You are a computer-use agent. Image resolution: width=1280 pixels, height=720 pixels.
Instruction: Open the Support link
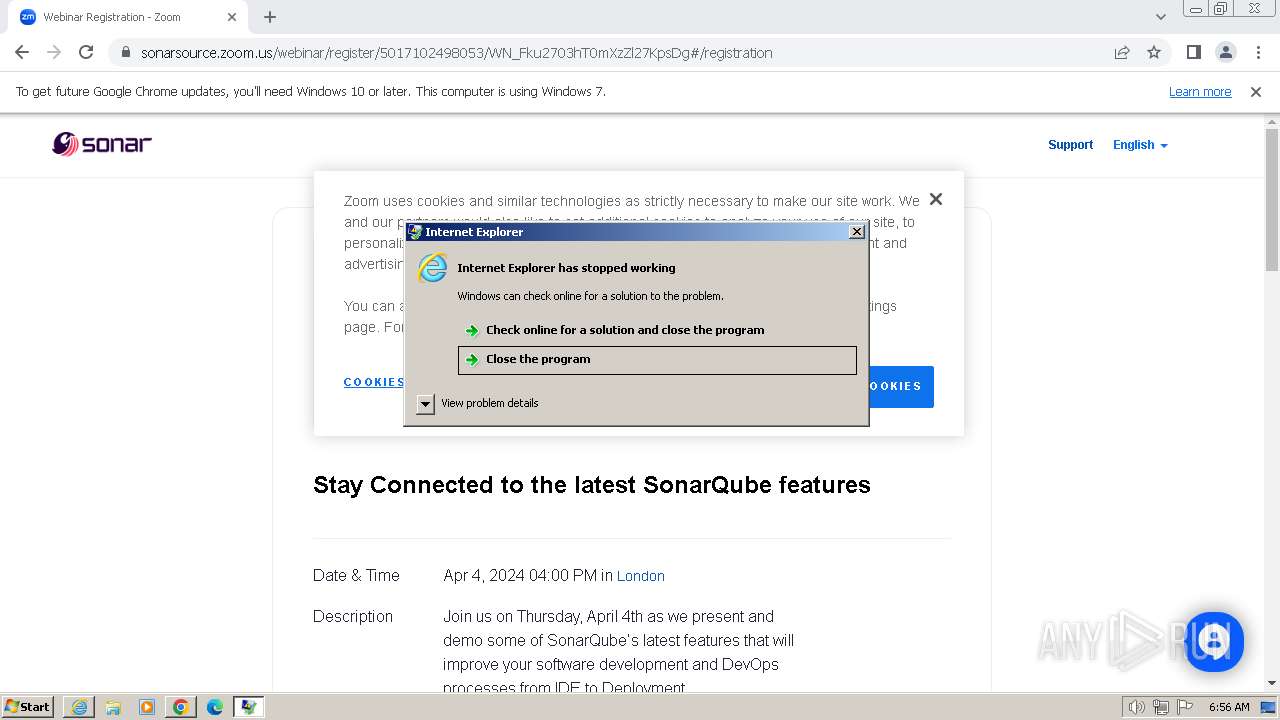click(x=1070, y=145)
